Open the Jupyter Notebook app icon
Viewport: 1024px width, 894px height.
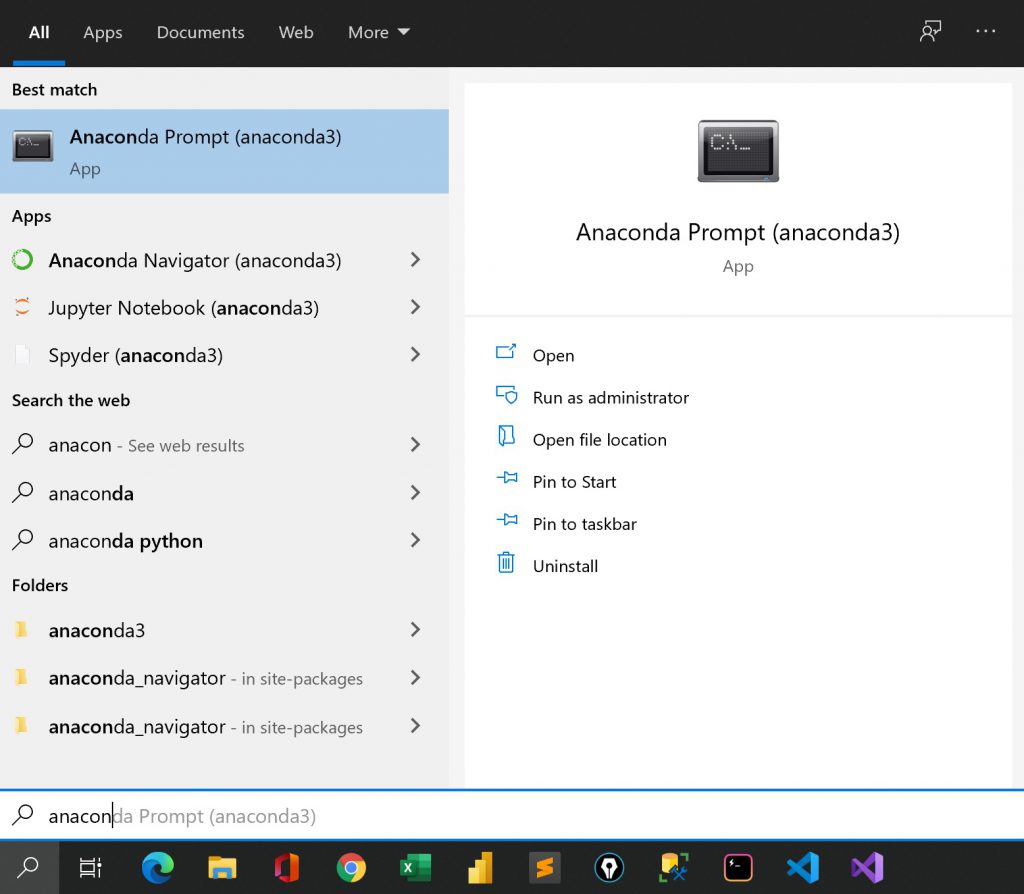23,308
